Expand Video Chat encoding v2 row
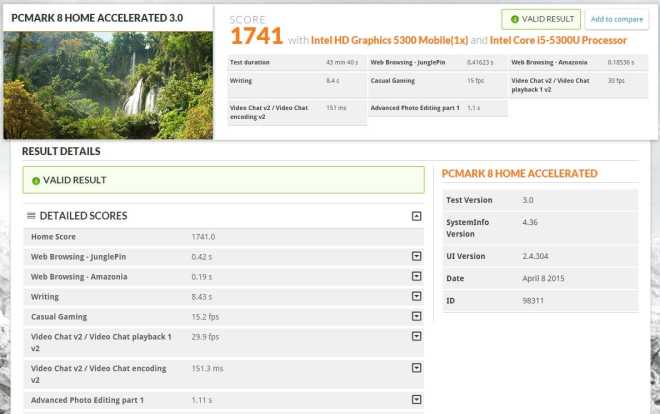 click(x=416, y=368)
